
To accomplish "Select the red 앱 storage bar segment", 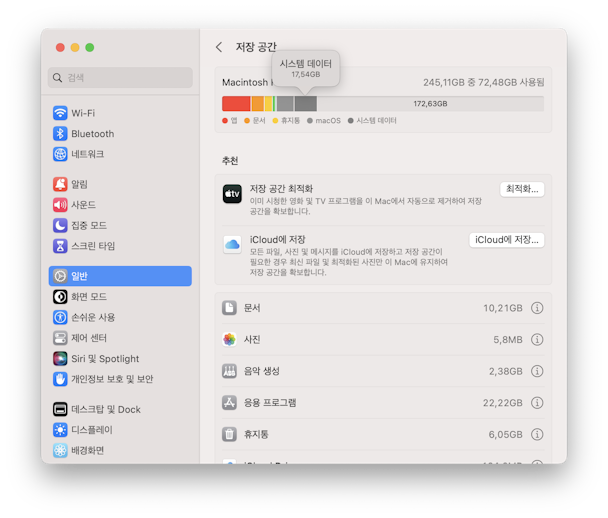I will pyautogui.click(x=236, y=104).
